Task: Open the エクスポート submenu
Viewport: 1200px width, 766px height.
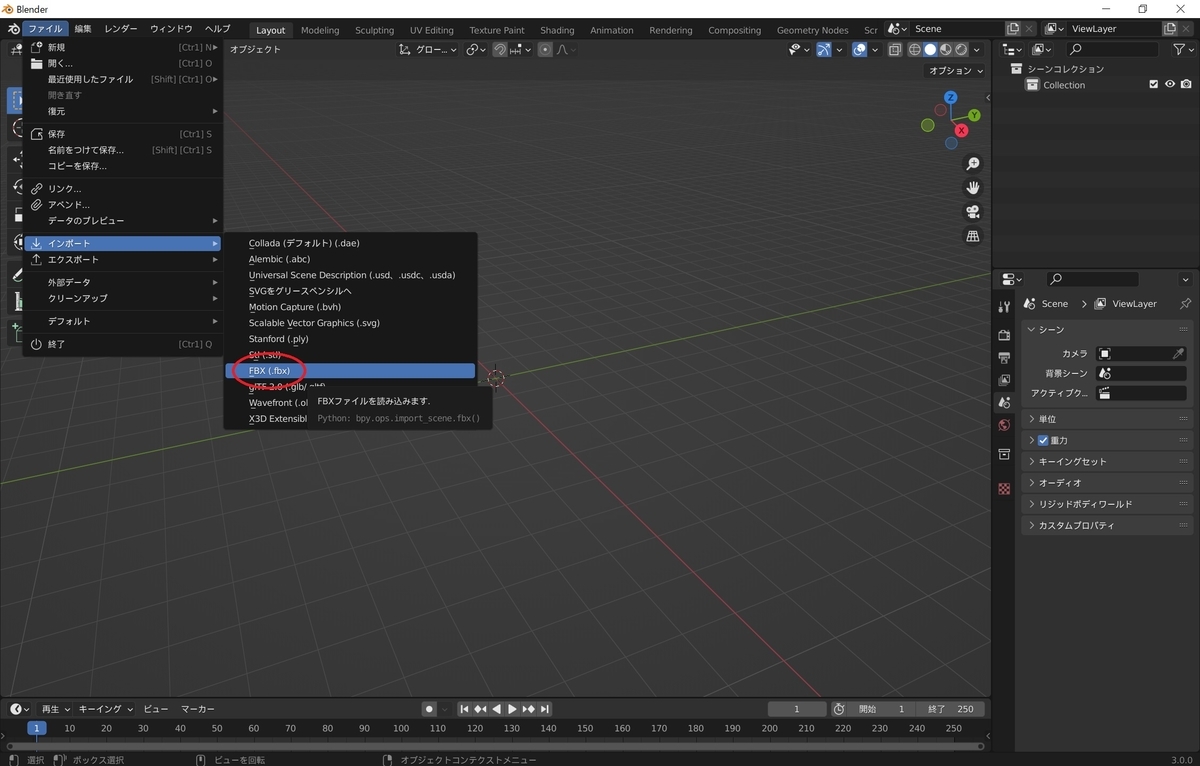Action: click(x=123, y=260)
